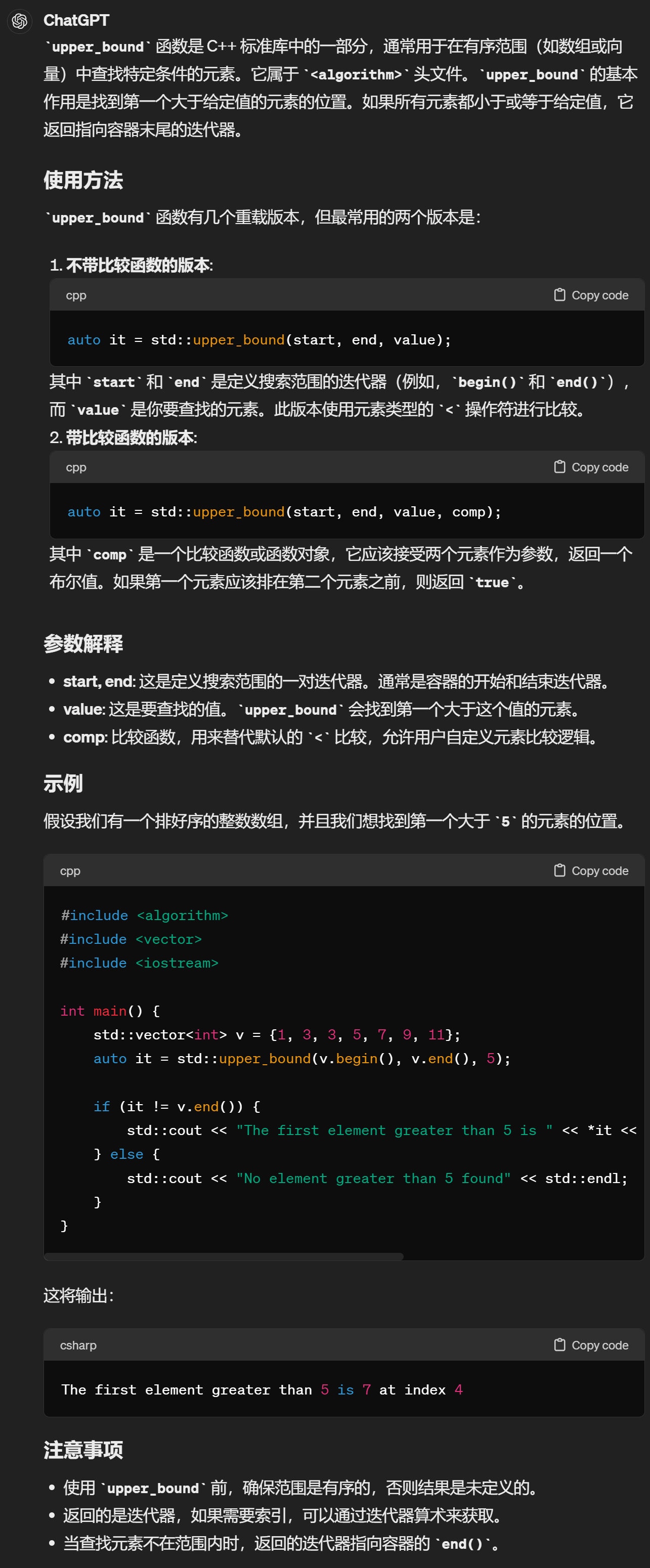Click the int main() line
The width and height of the screenshot is (650, 1568).
pos(110,1011)
